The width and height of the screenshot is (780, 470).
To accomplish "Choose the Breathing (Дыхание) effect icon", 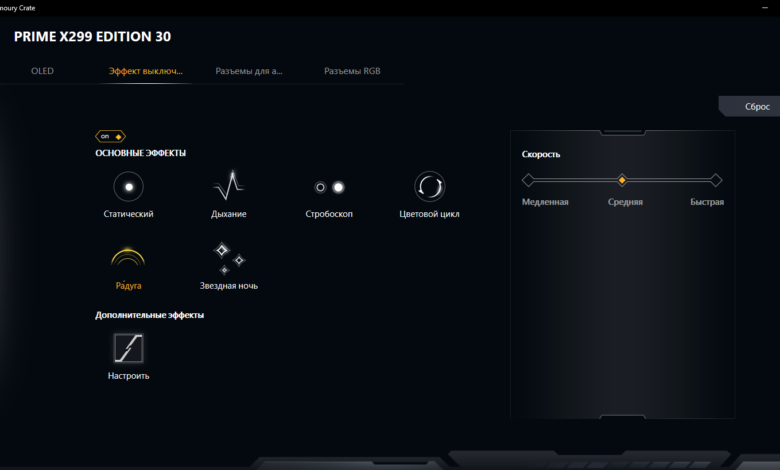I will coord(228,185).
